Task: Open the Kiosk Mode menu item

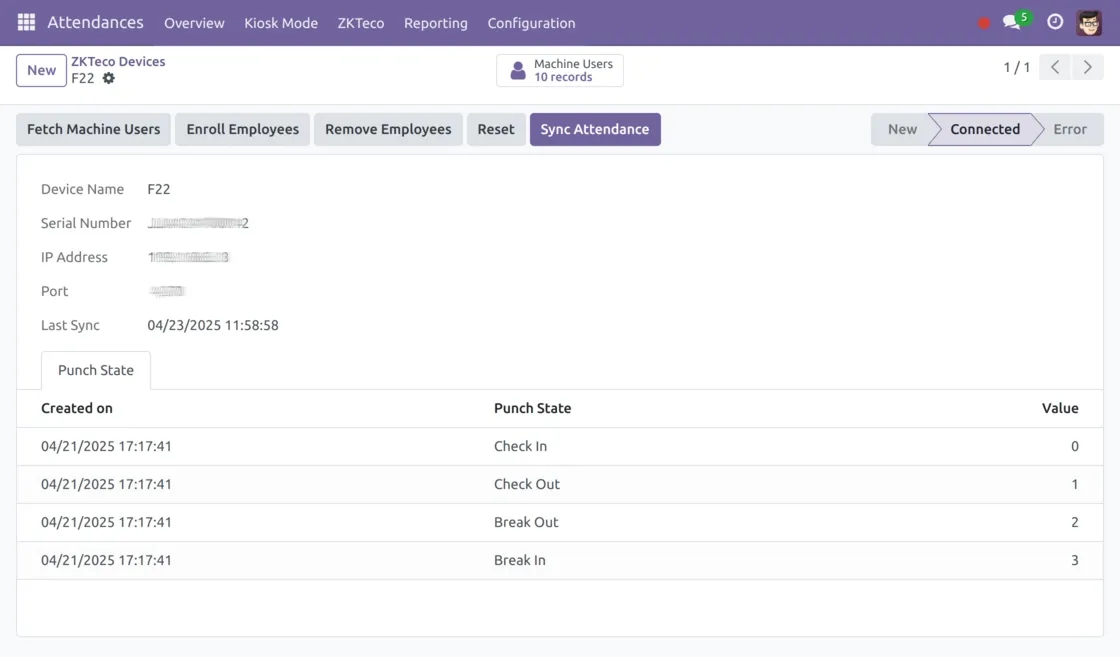Action: (281, 23)
